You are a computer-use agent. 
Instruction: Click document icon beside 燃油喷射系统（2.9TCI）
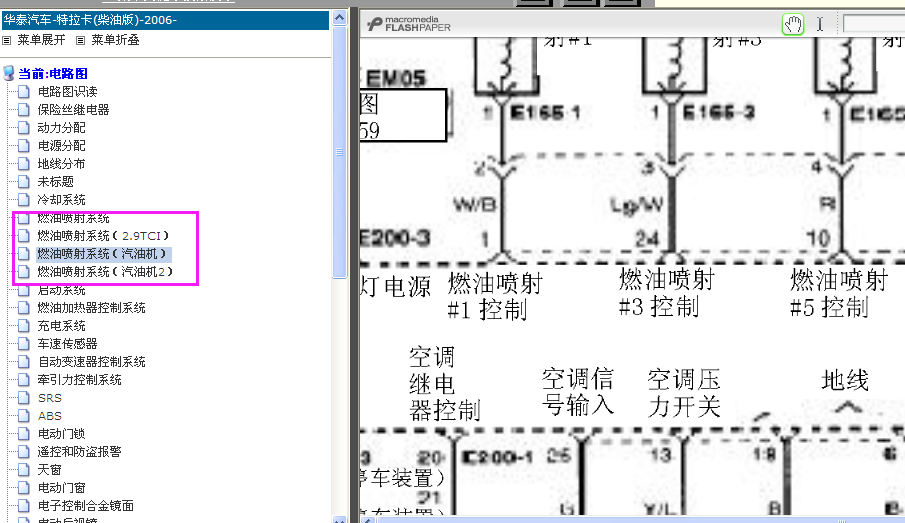pos(24,236)
